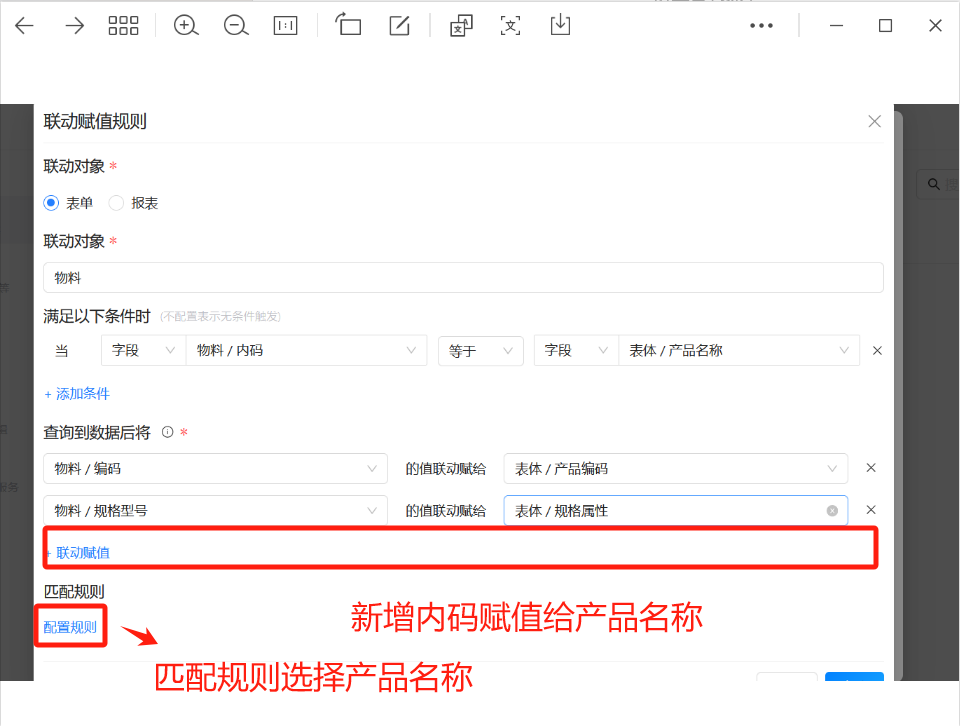Image resolution: width=960 pixels, height=726 pixels.
Task: Open the image edit tool
Action: coord(399,26)
